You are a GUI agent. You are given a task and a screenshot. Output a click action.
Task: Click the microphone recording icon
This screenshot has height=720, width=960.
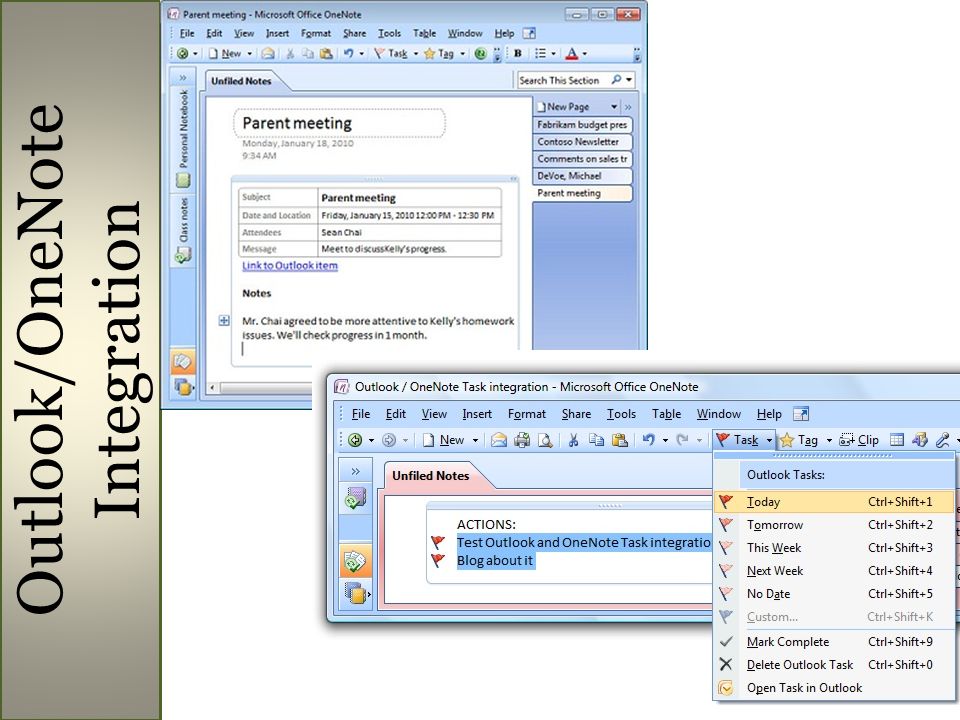(943, 440)
